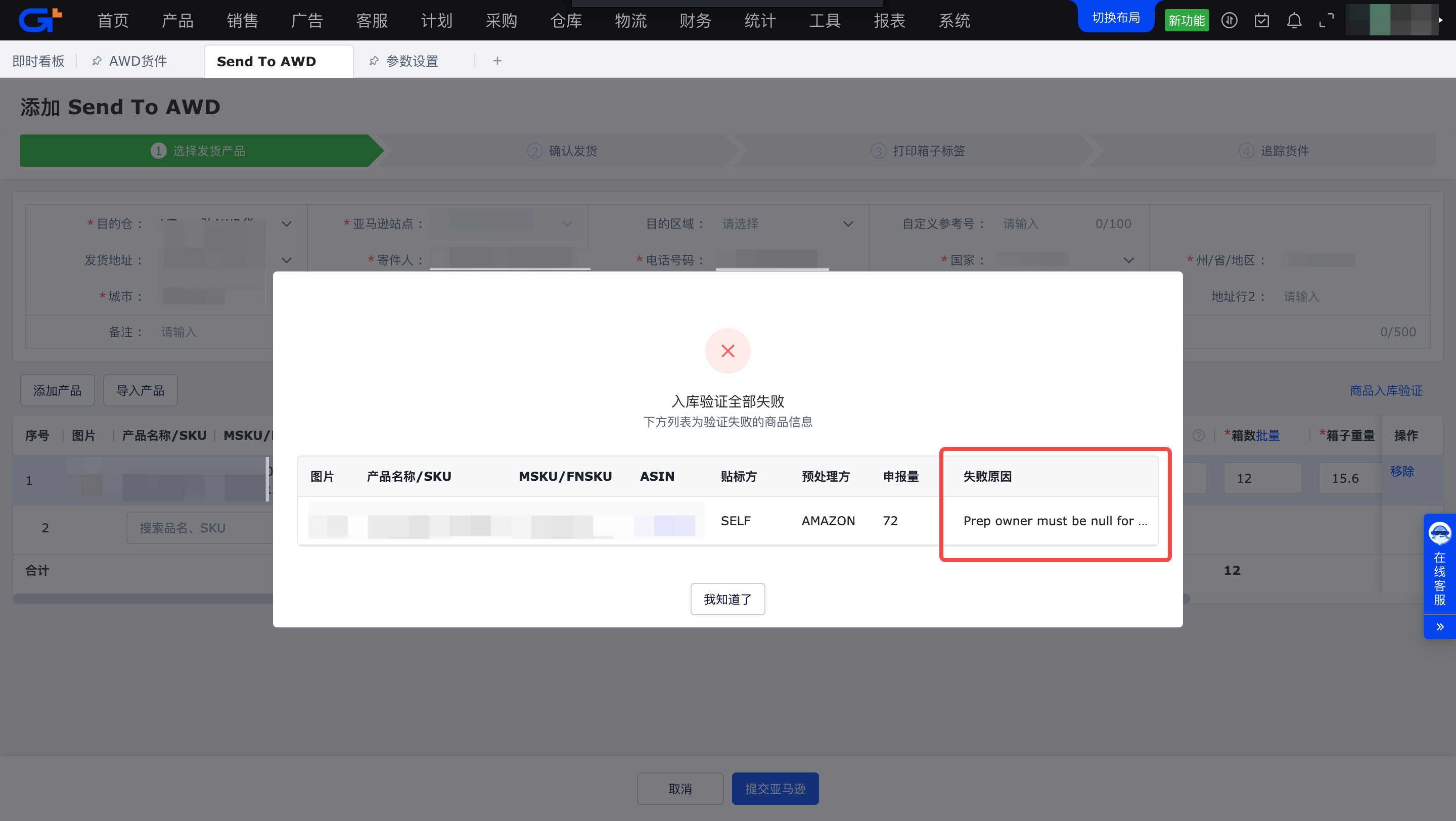Expand the 国家 dropdown
Image resolution: width=1456 pixels, height=821 pixels.
pos(1128,260)
